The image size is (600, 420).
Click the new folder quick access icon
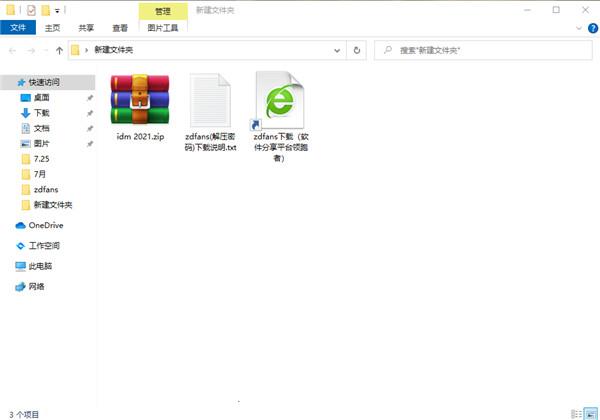click(x=46, y=10)
